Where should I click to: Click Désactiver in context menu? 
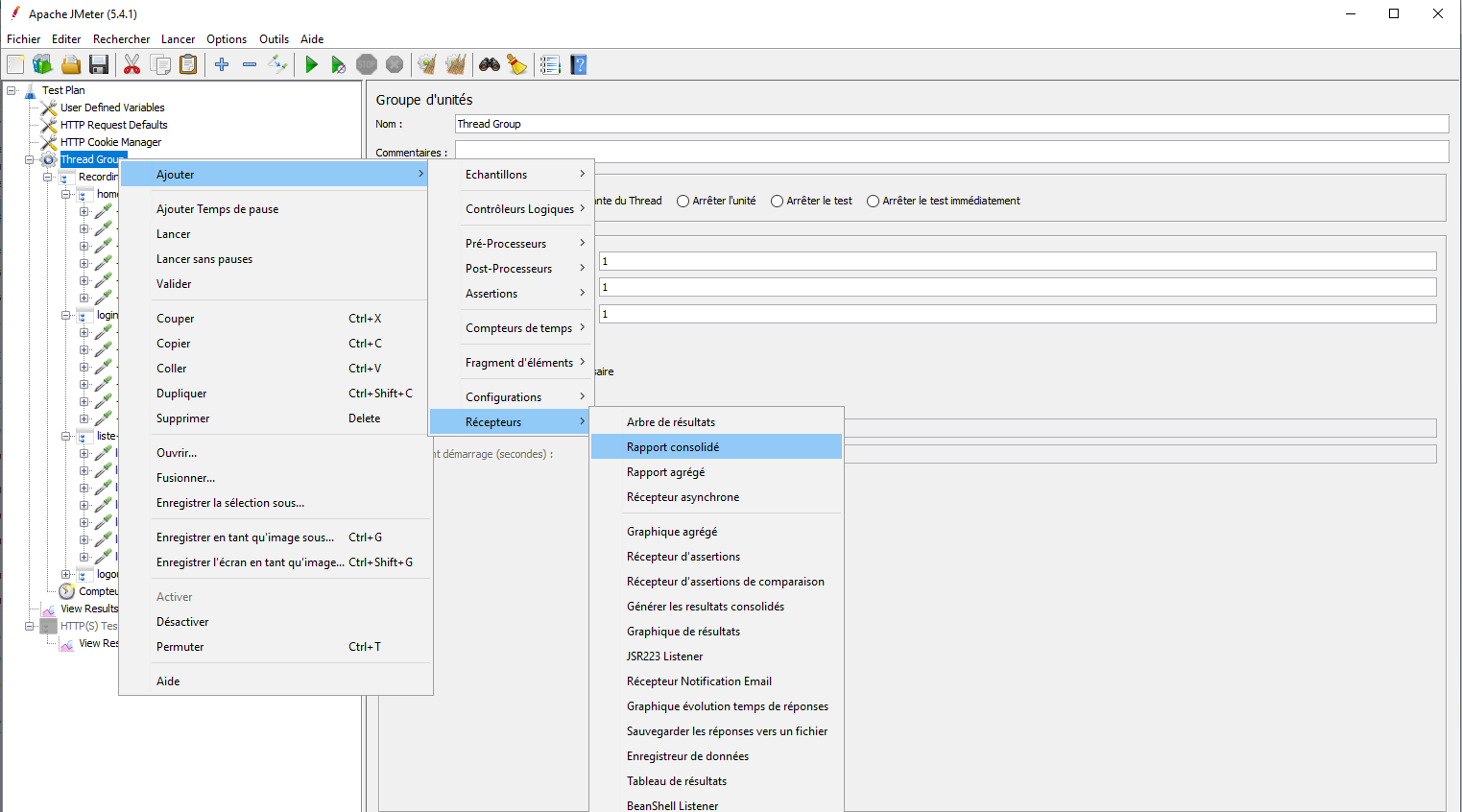[x=276, y=622]
